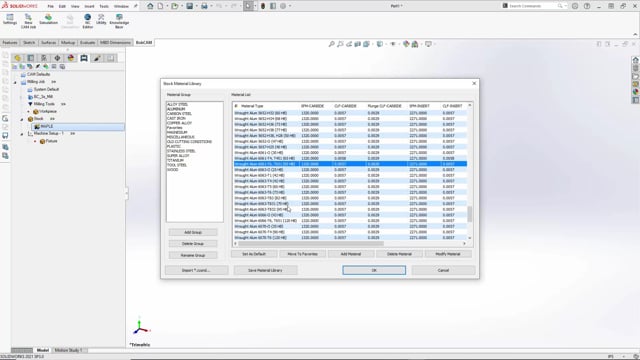
Task: Click the New CAM Job icon
Action: coord(28,21)
